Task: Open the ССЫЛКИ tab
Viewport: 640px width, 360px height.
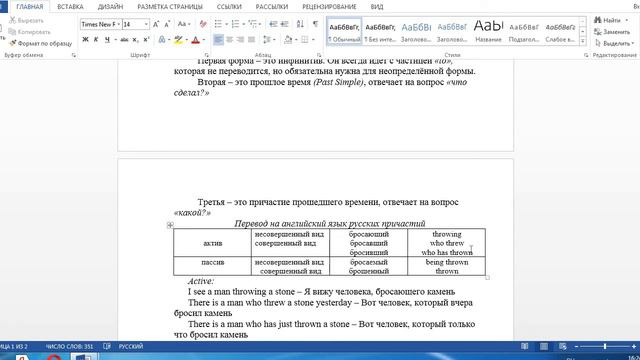Action: coord(229,7)
